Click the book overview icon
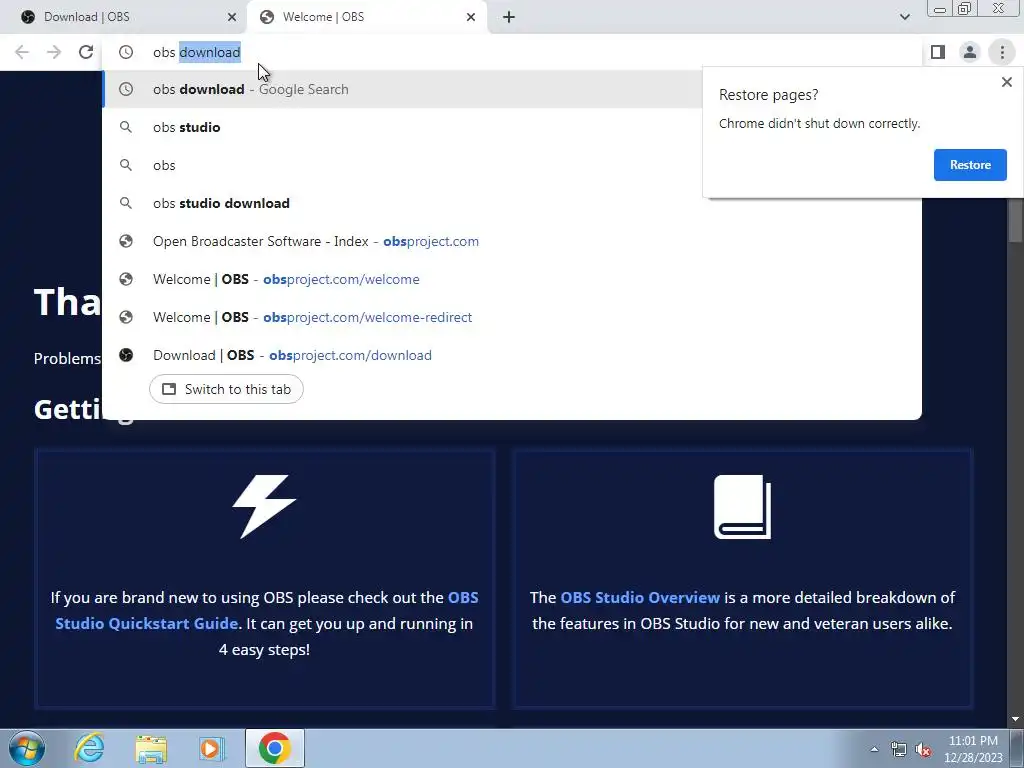 (743, 507)
